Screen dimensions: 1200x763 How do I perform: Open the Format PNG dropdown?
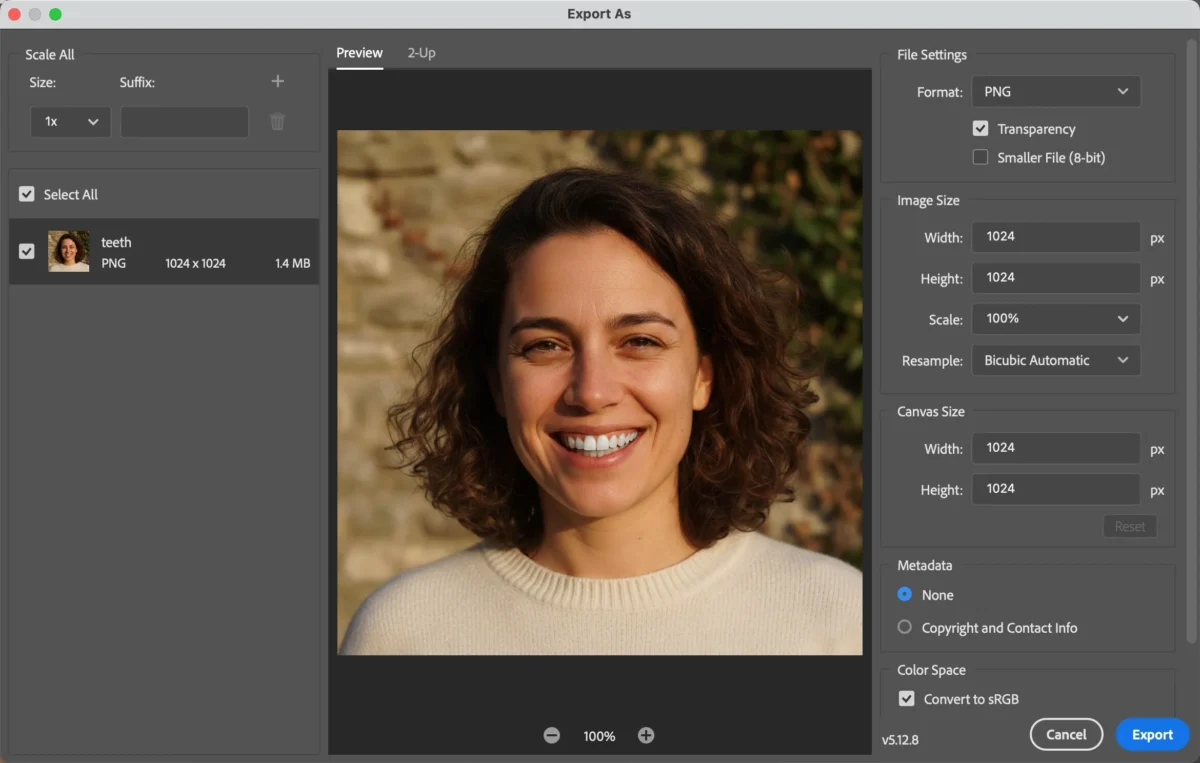point(1055,92)
